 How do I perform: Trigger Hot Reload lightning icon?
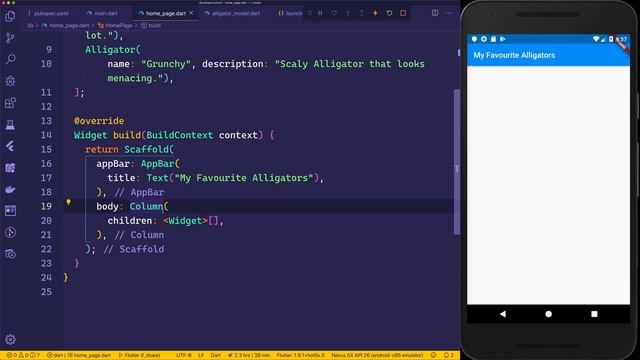tap(376, 13)
